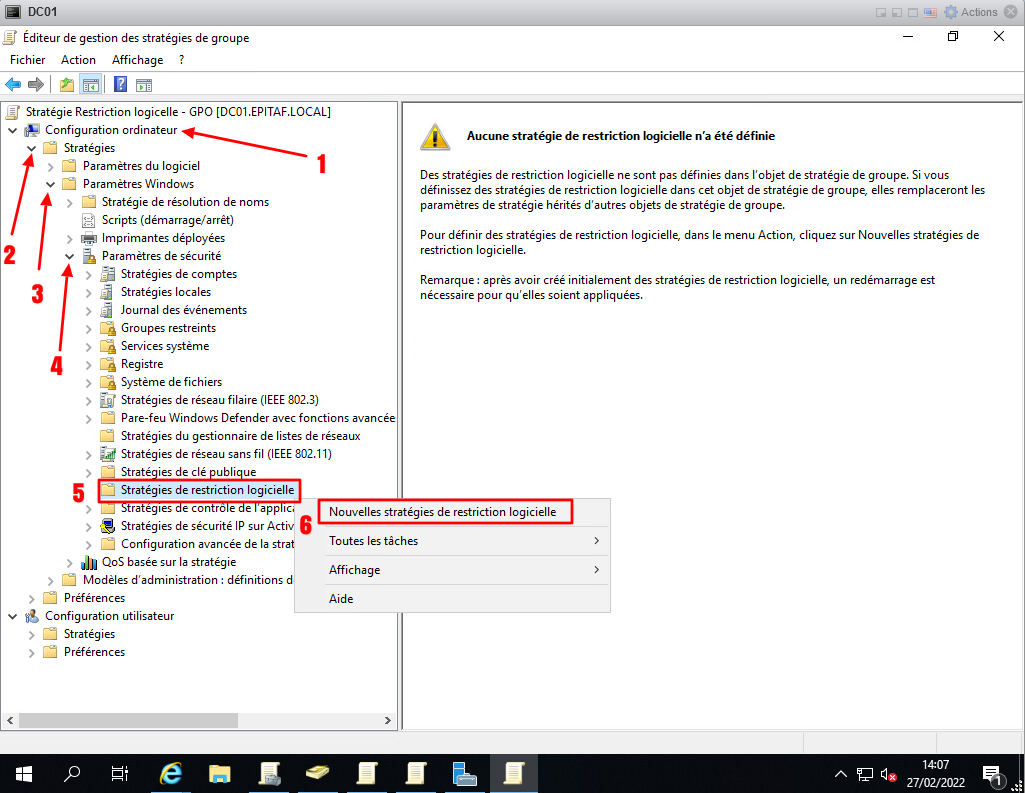
Task: Click the taskbar search magnifier icon
Action: (x=72, y=773)
